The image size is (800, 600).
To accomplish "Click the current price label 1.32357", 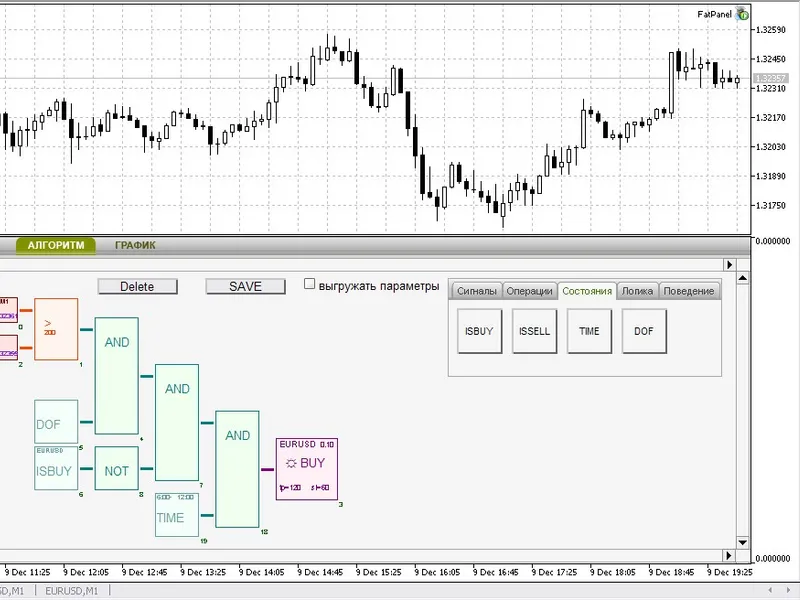I will click(771, 78).
